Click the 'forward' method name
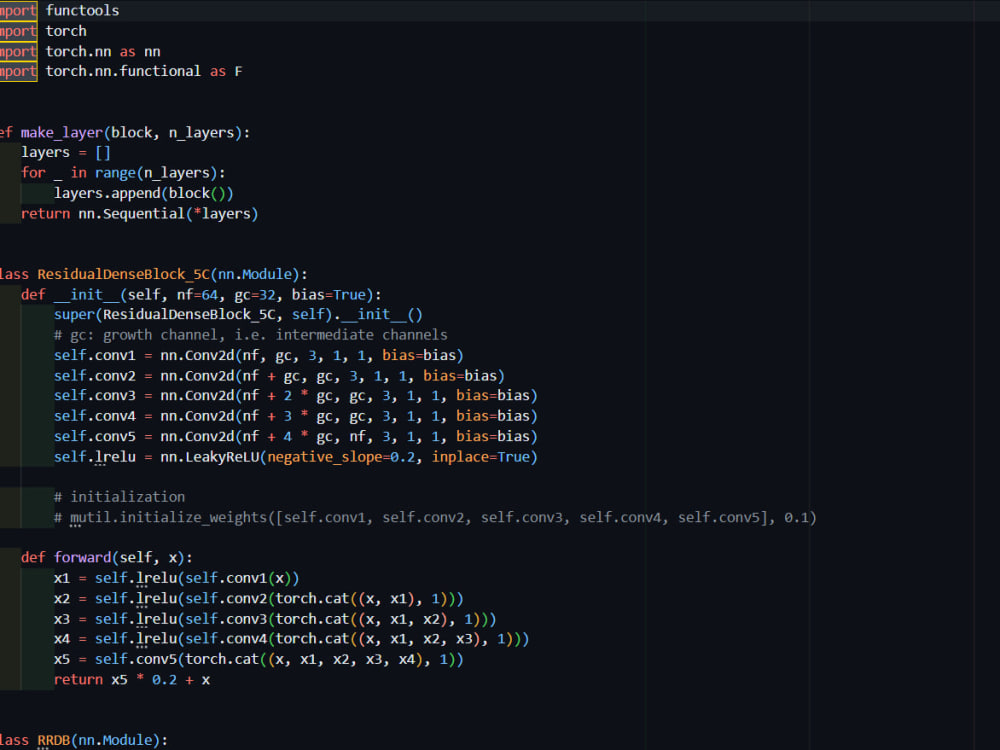The width and height of the screenshot is (1000, 750). point(82,557)
